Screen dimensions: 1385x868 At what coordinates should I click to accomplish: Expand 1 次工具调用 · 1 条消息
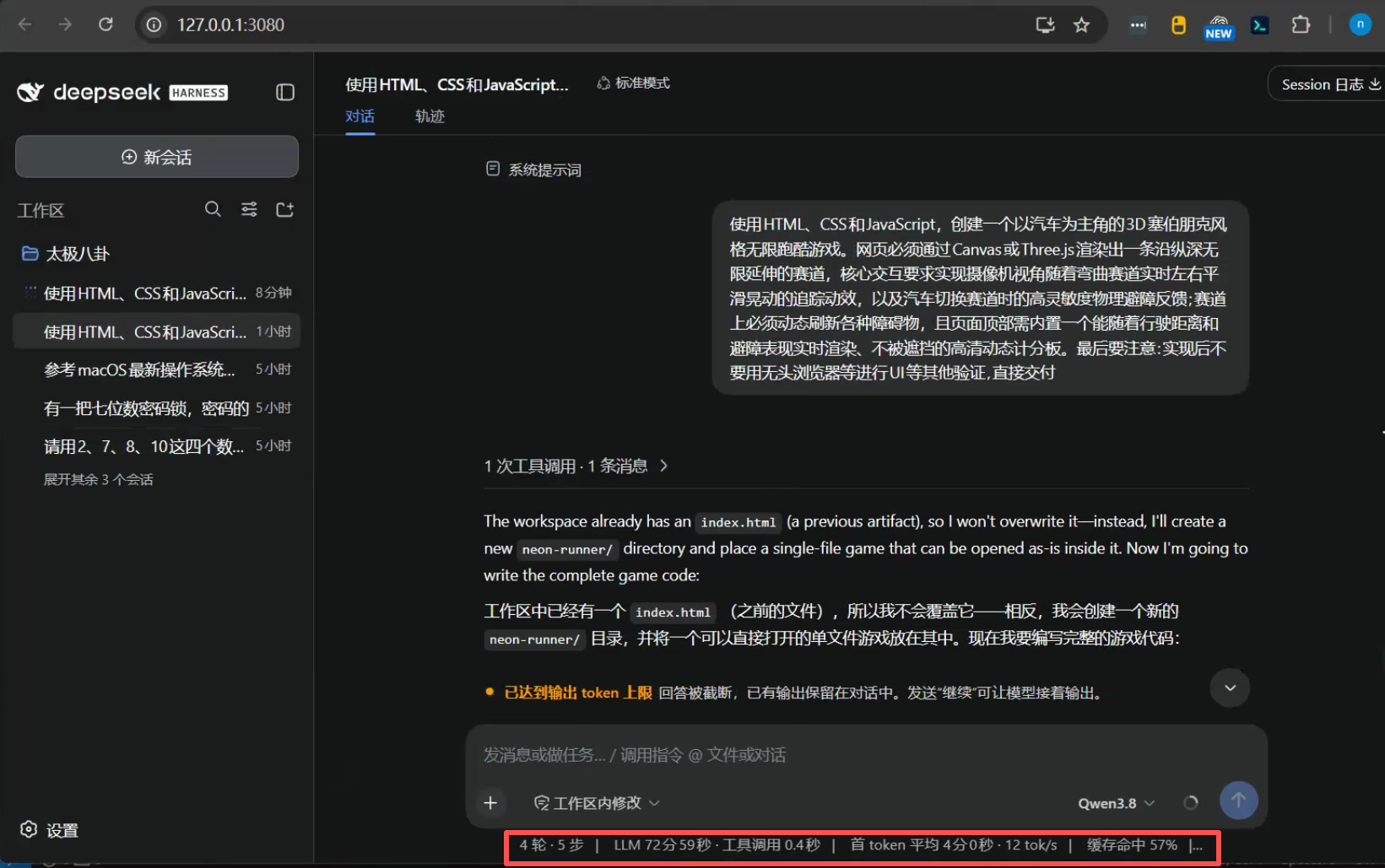point(576,466)
